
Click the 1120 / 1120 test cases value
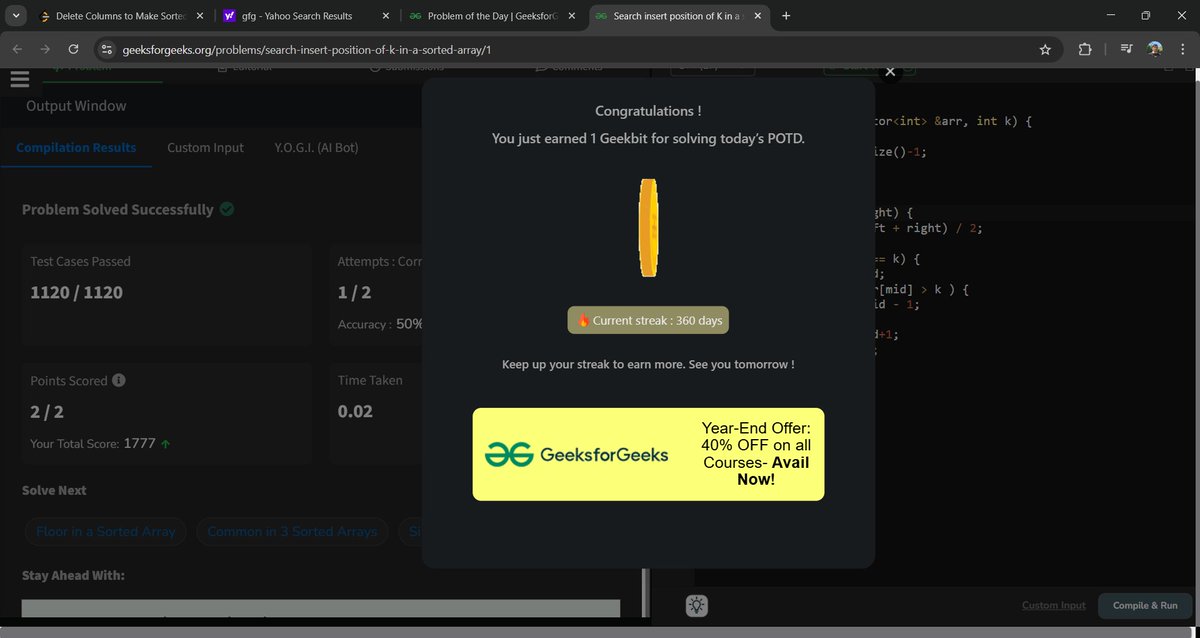[77, 292]
